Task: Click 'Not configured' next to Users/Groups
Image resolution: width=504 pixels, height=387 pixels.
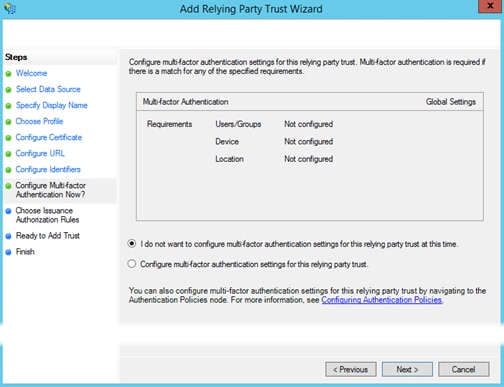Action: [x=308, y=124]
